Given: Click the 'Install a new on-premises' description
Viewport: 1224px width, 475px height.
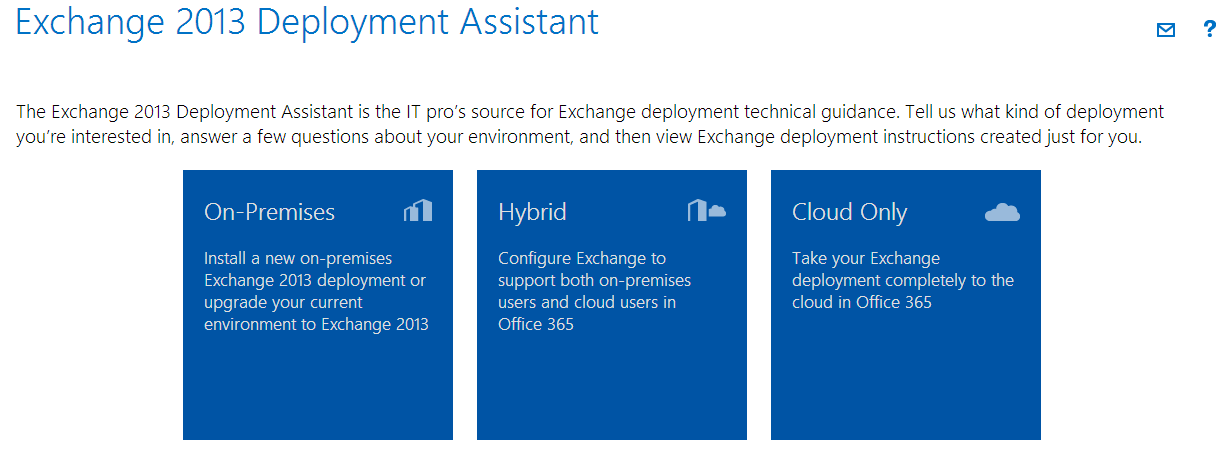Looking at the screenshot, I should click(316, 291).
